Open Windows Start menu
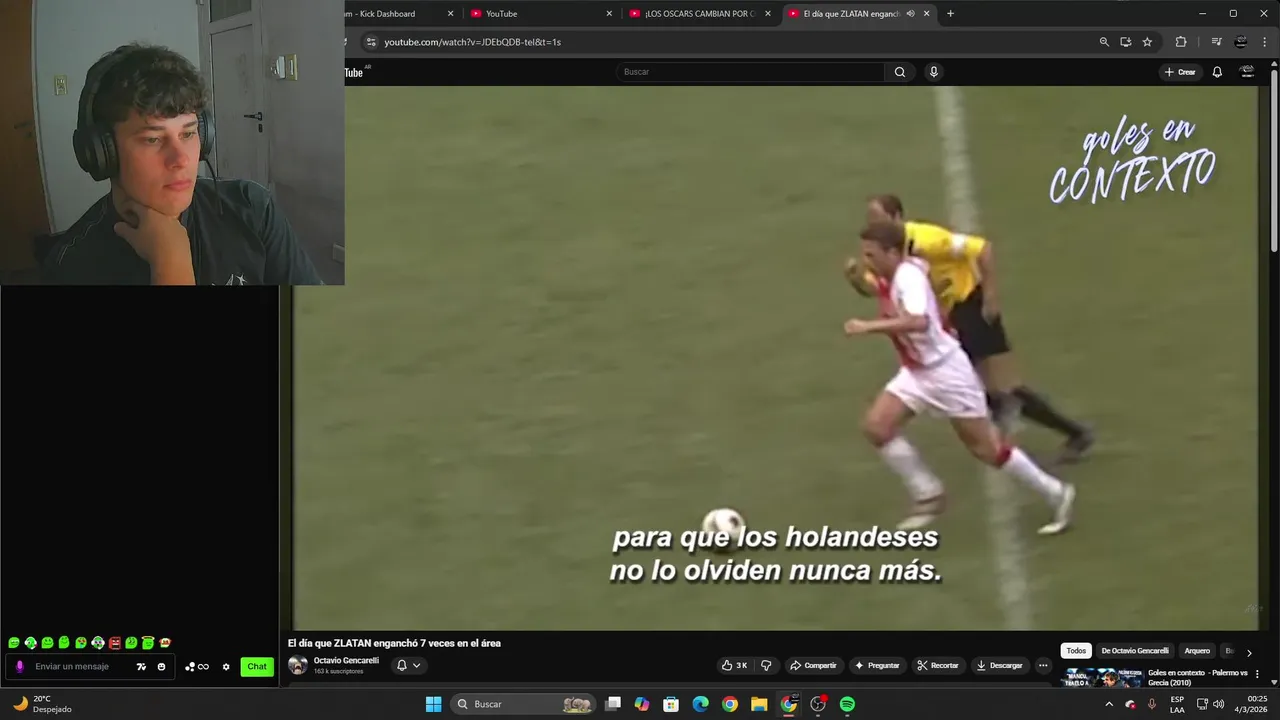This screenshot has width=1280, height=720. click(433, 704)
